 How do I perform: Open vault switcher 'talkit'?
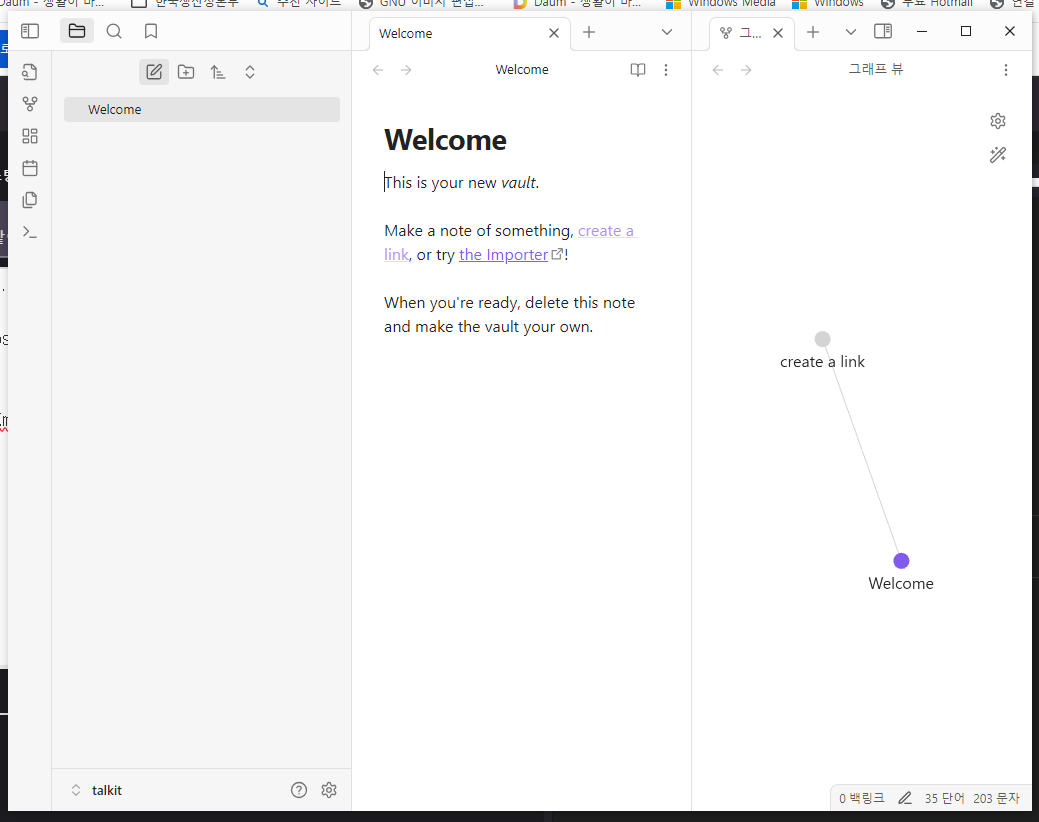[97, 790]
